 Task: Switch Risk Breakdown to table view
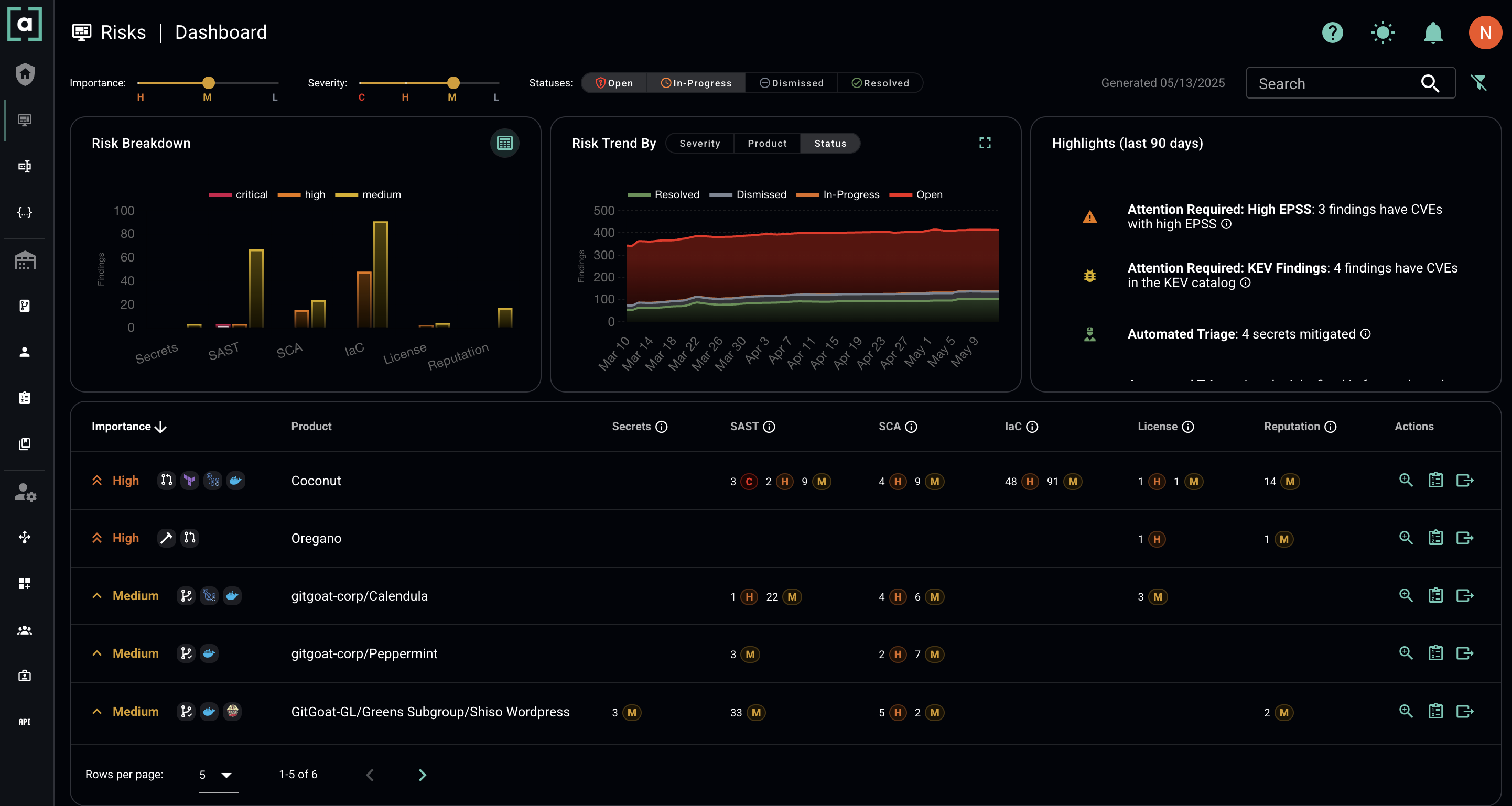504,143
